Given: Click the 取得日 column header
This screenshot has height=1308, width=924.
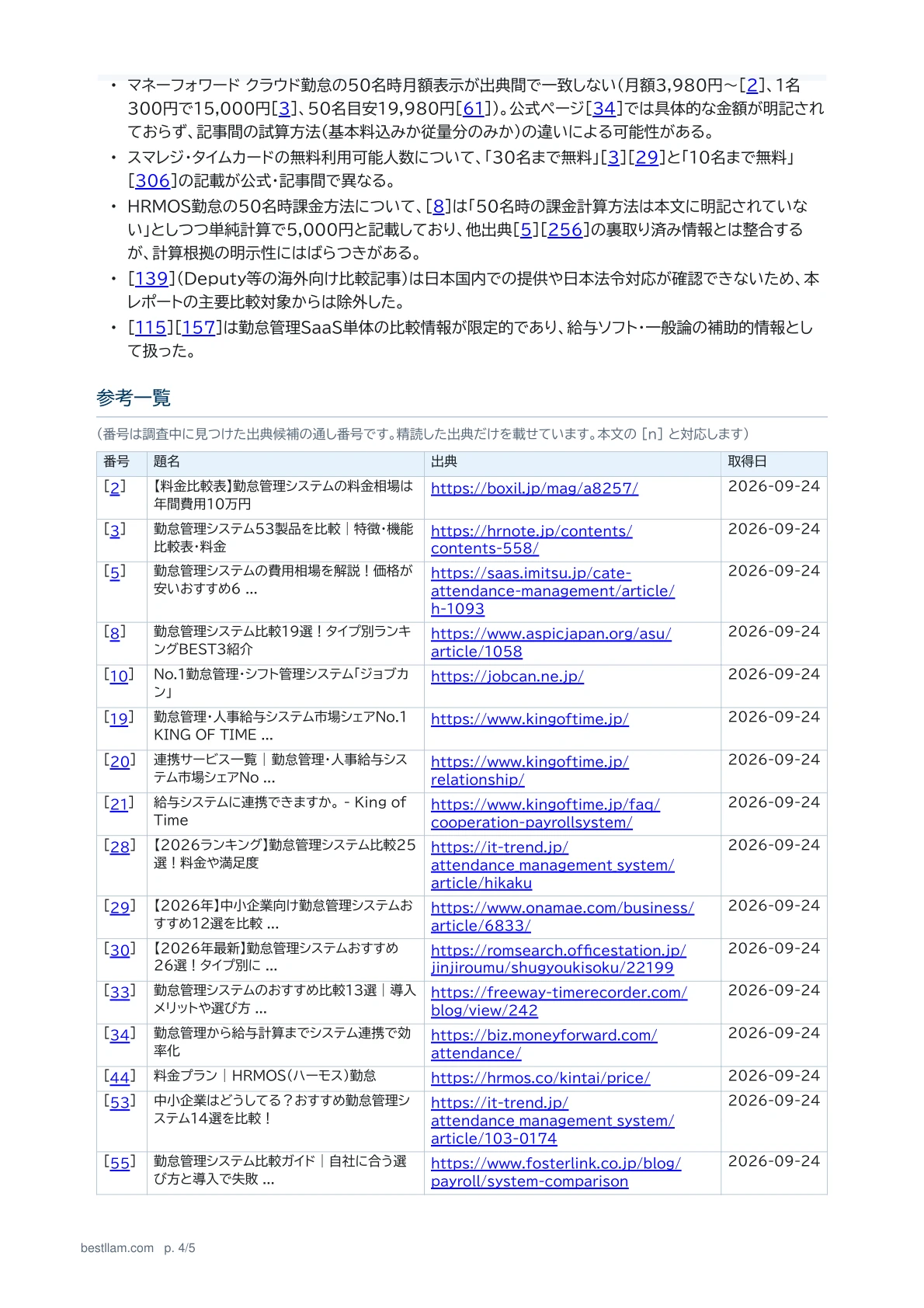Looking at the screenshot, I should point(748,461).
